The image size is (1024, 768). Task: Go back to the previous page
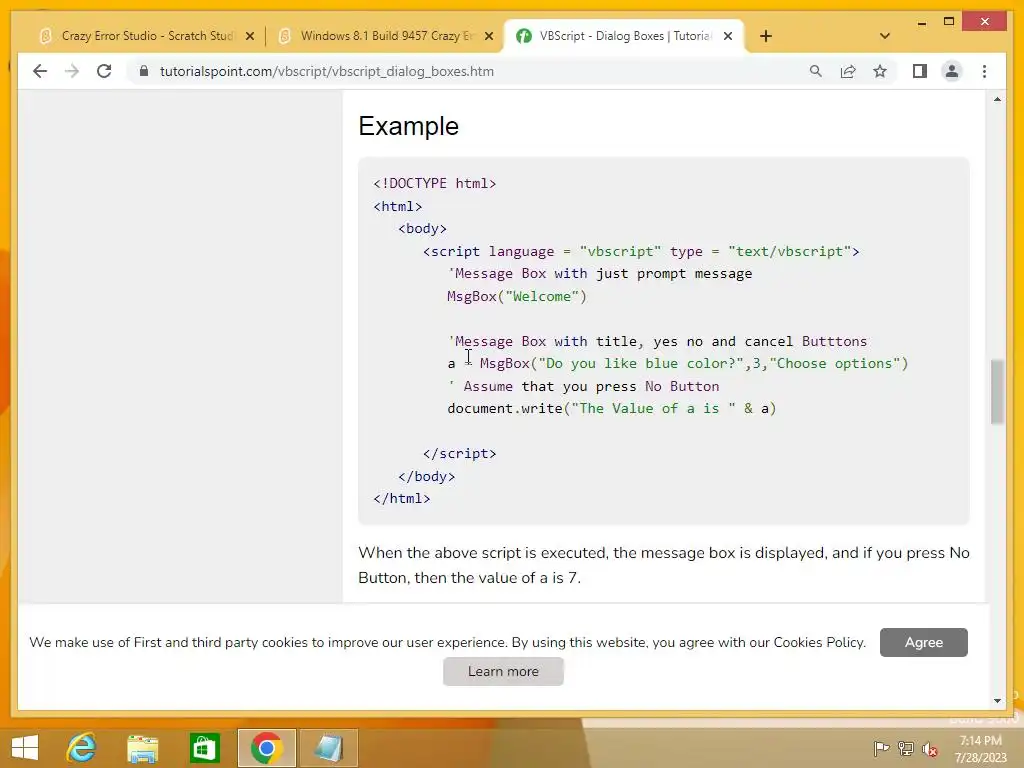(40, 71)
